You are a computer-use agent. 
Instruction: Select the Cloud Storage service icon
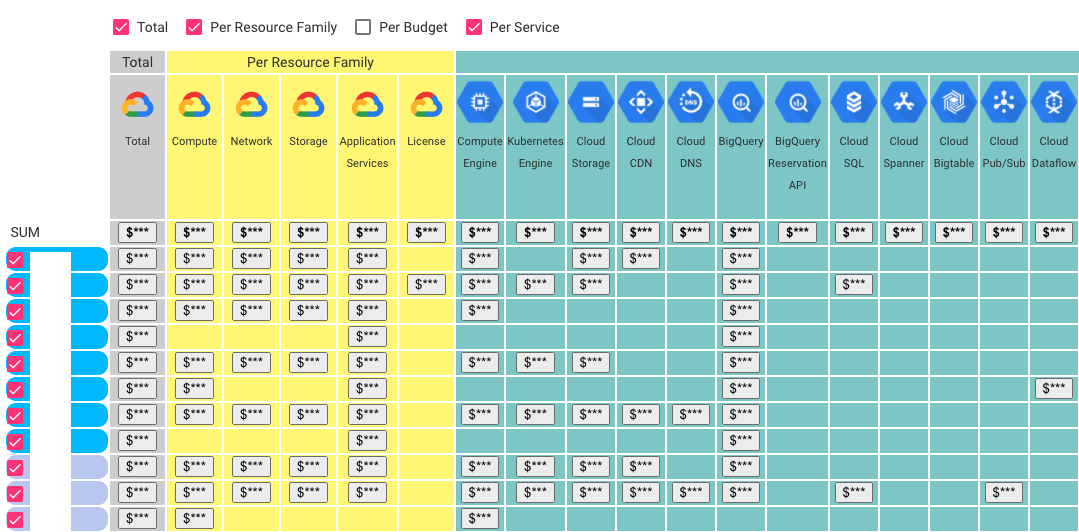[x=590, y=102]
